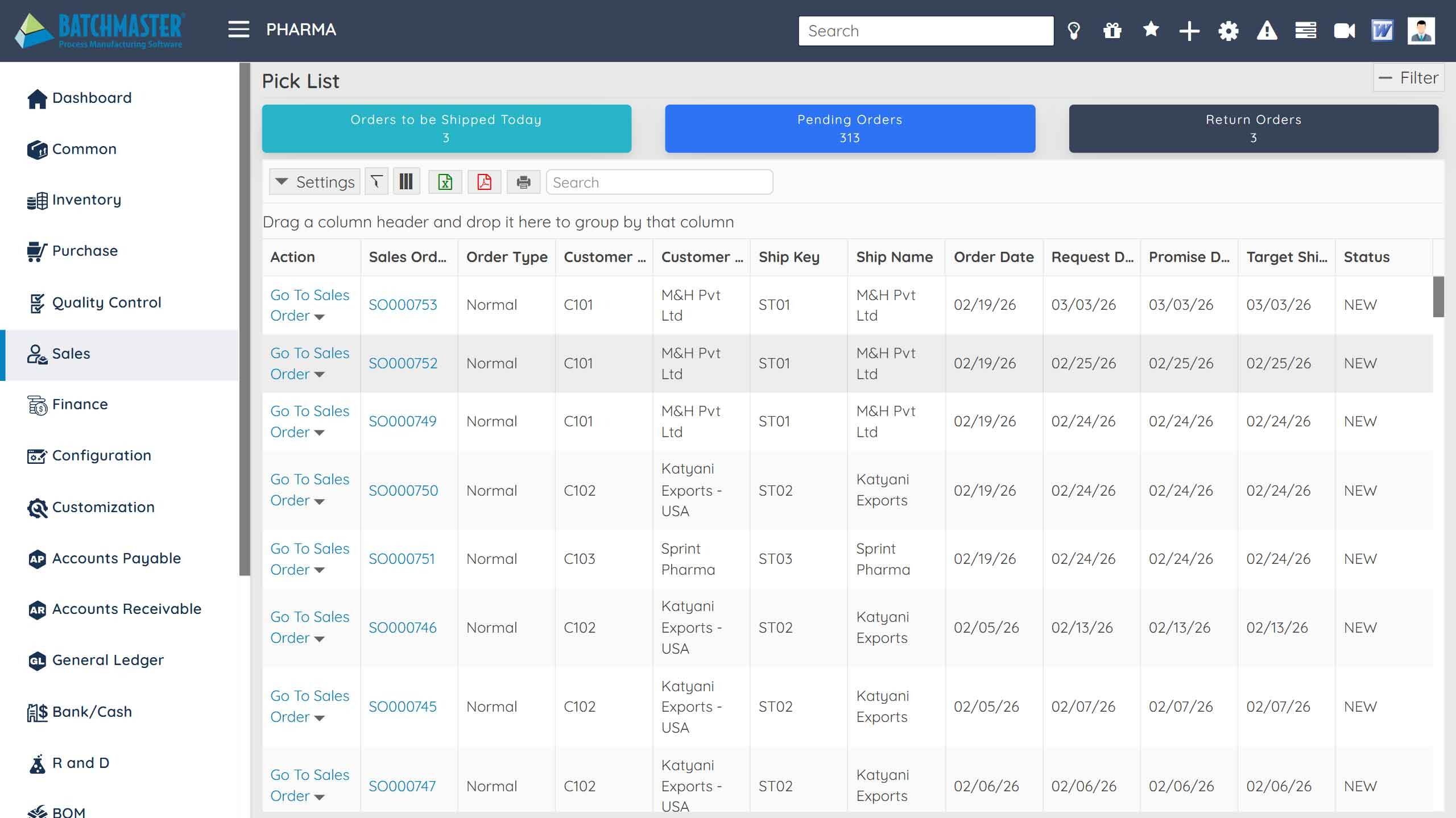Open the column chooser icon

point(406,182)
